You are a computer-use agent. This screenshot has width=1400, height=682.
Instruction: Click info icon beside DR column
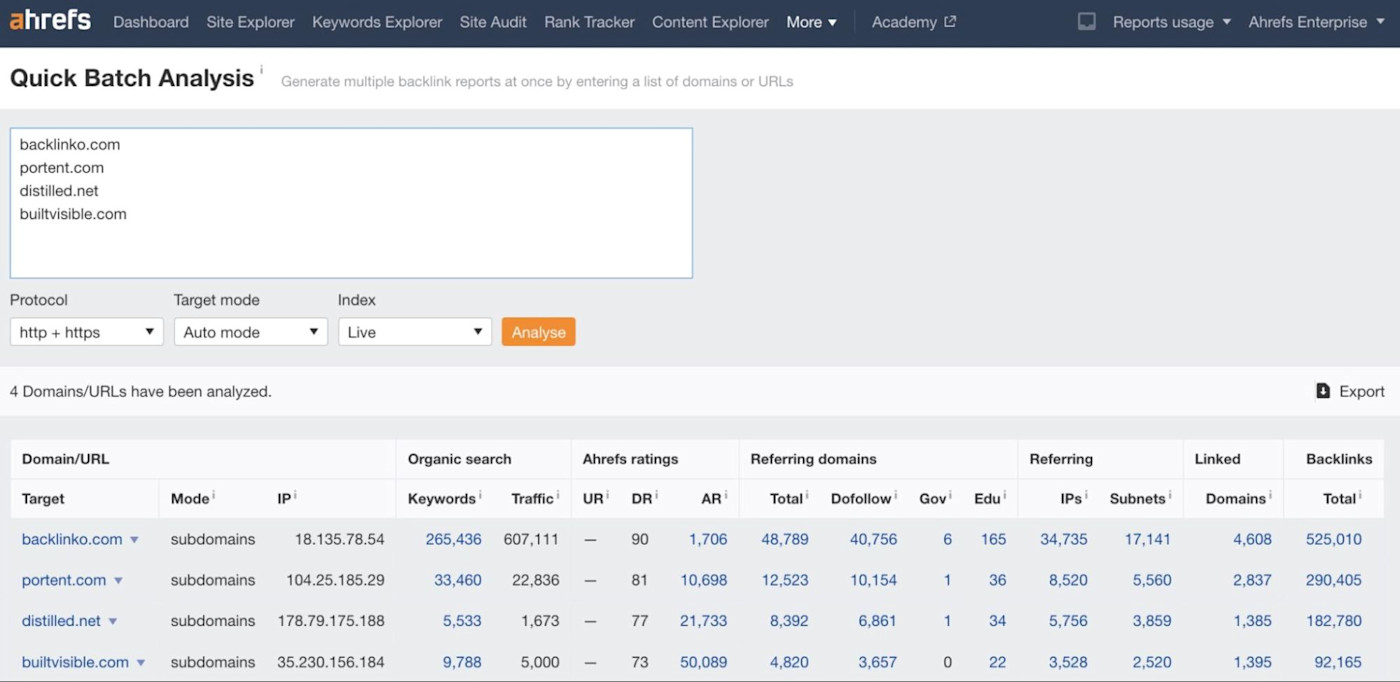(656, 494)
